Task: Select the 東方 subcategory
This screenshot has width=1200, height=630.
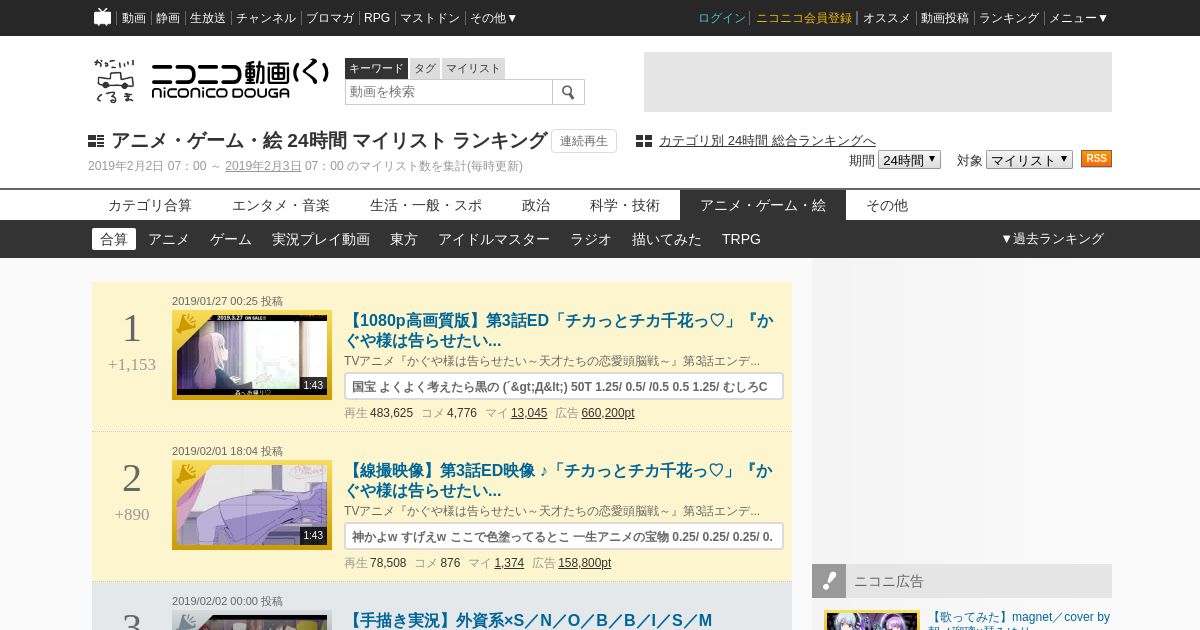Action: [404, 239]
